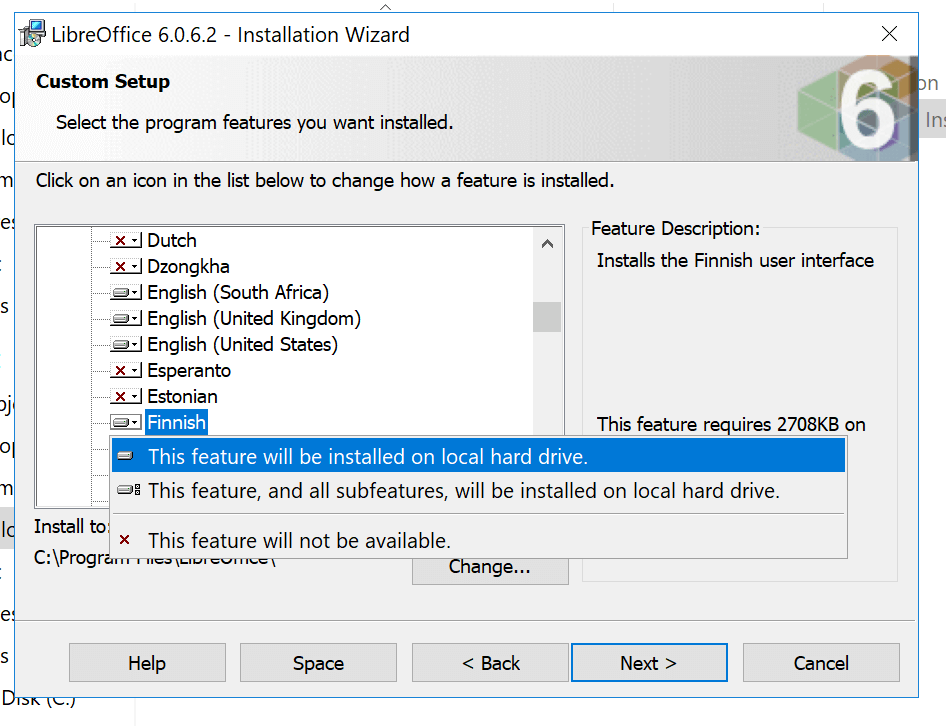Cancel the installation

coord(821,662)
